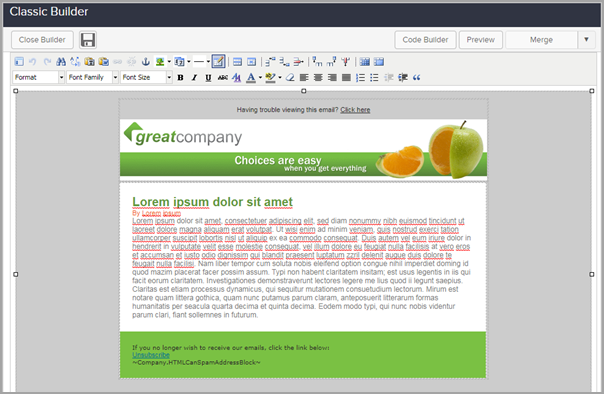Viewport: 604px width, 394px height.
Task: Toggle Align Left
Action: [304, 78]
